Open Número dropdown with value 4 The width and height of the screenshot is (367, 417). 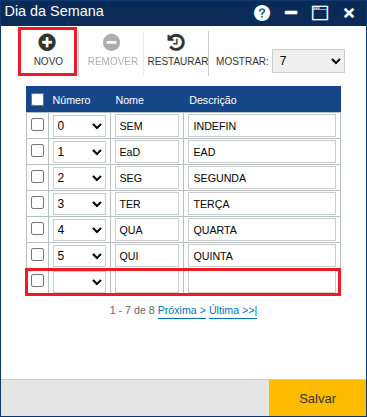click(x=79, y=230)
